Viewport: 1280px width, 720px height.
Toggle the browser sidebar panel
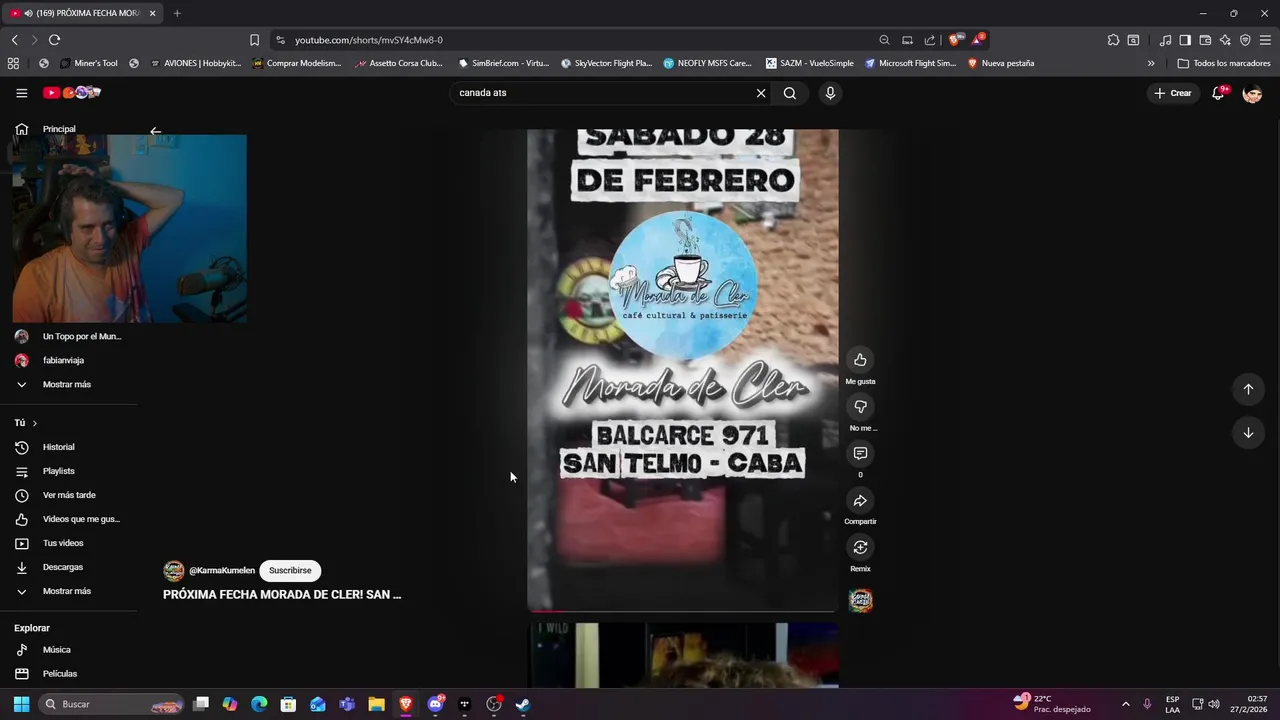tap(1185, 40)
